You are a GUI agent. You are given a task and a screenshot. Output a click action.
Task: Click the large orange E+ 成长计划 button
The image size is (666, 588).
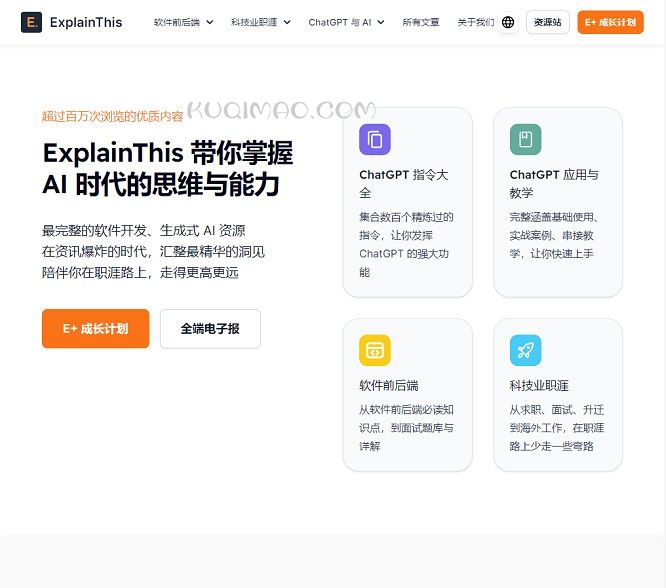click(x=96, y=328)
